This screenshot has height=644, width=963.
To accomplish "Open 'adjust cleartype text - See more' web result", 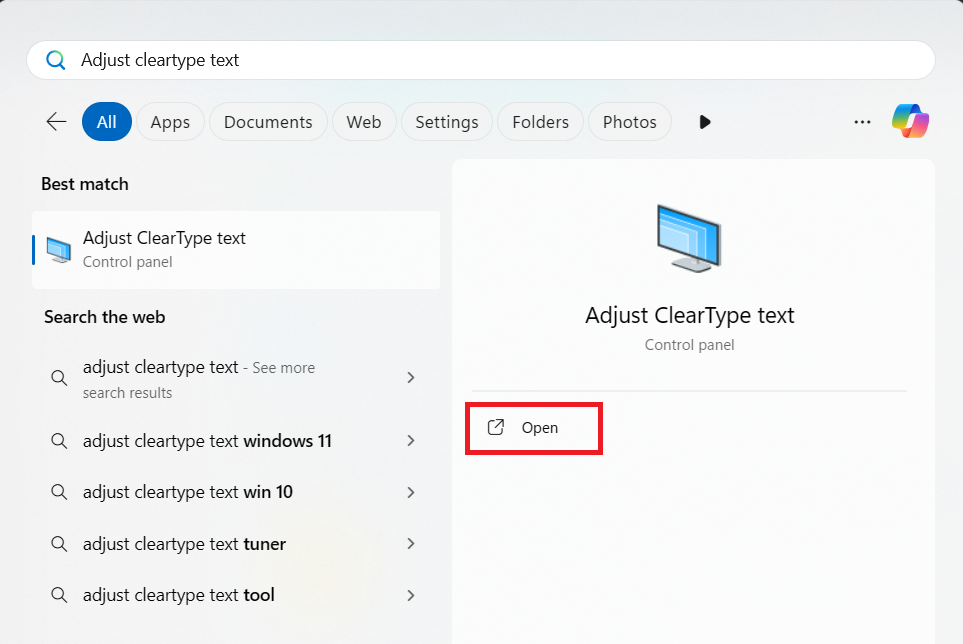I will pos(200,379).
